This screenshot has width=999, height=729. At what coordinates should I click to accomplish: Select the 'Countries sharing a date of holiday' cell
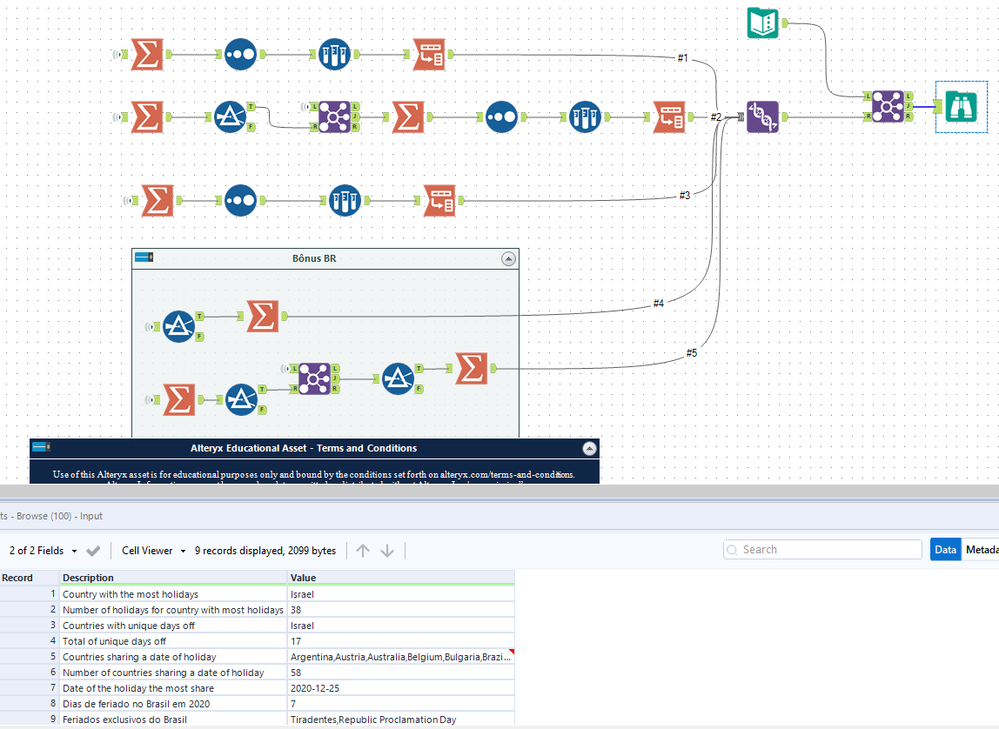point(174,657)
